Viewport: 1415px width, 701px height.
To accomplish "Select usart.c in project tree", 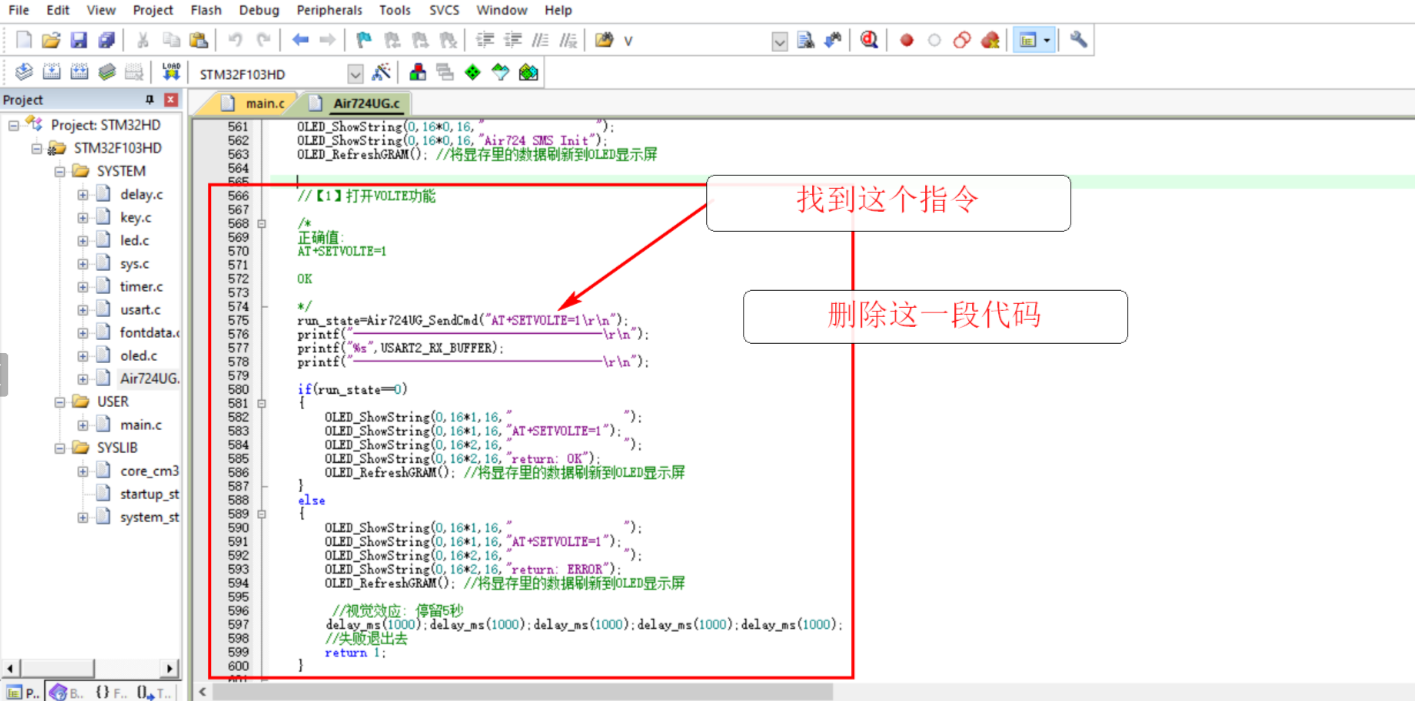I will click(x=140, y=309).
